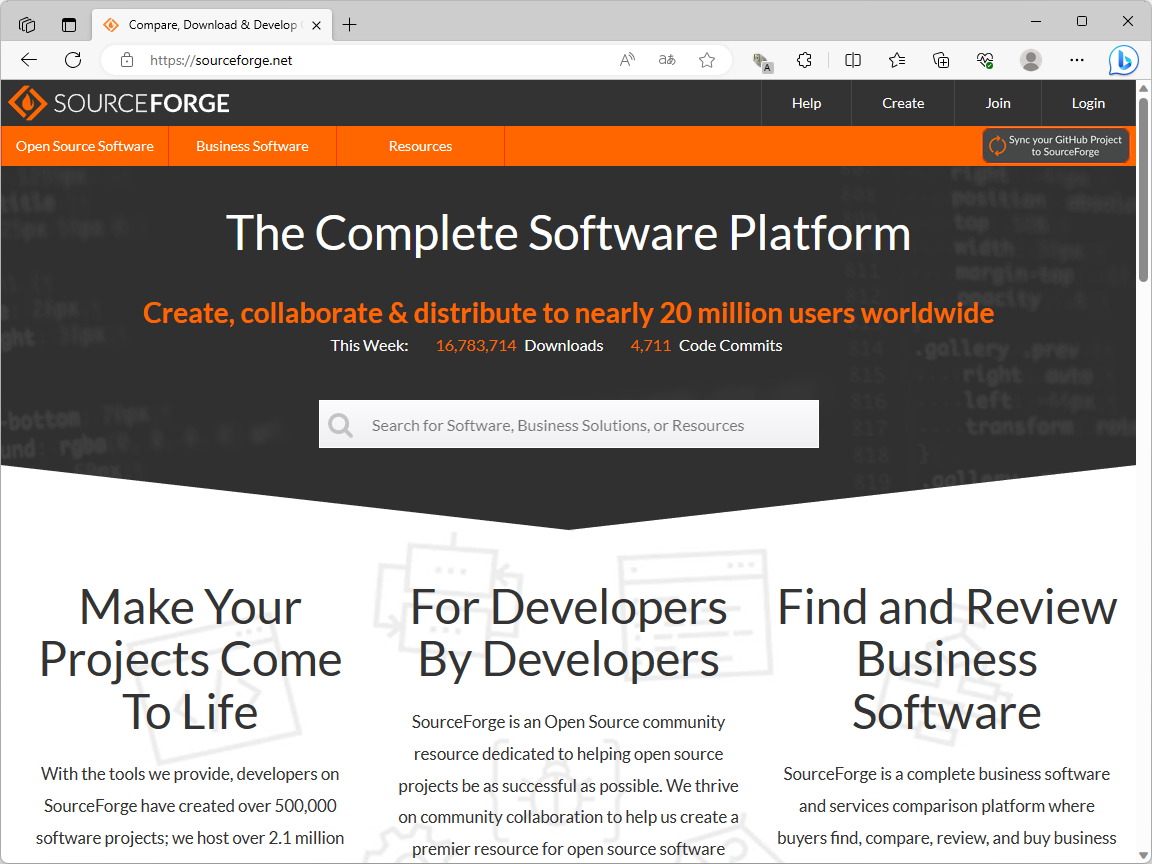Click the search magnifying glass icon
This screenshot has height=864, width=1152.
(340, 424)
